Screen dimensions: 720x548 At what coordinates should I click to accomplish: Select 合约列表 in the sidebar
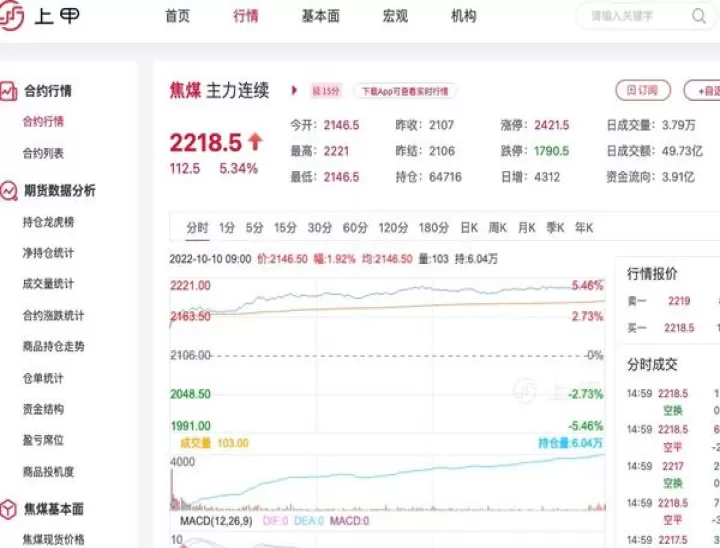pyautogui.click(x=43, y=153)
